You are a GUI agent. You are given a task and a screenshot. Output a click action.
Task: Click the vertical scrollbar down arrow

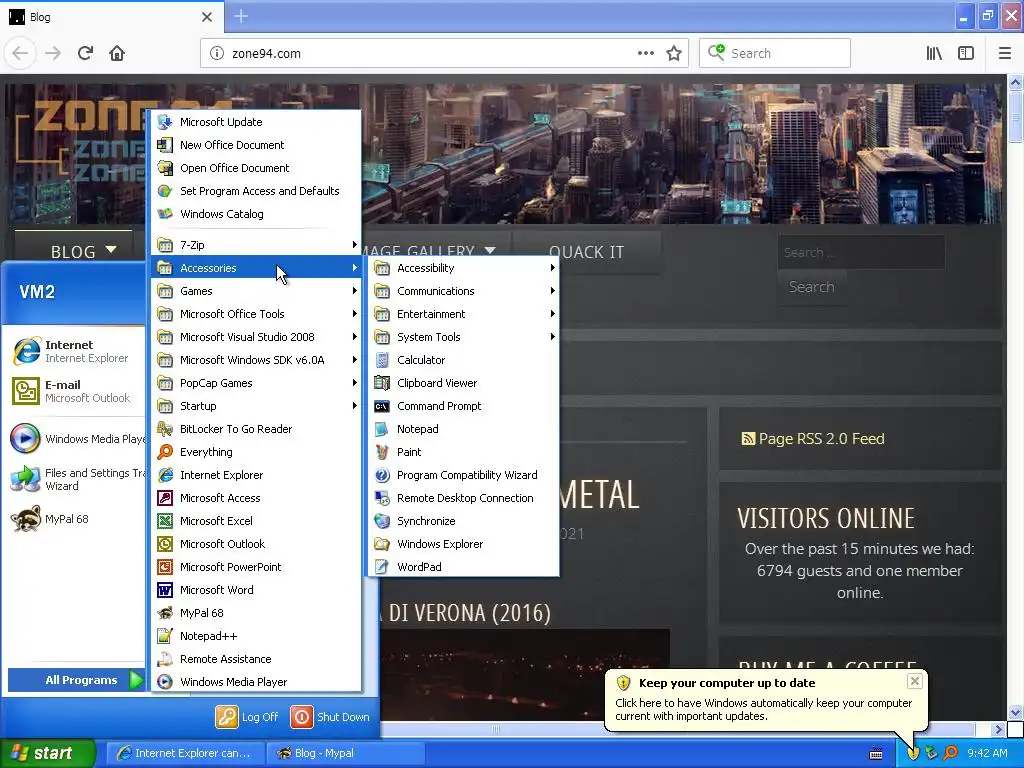1015,712
